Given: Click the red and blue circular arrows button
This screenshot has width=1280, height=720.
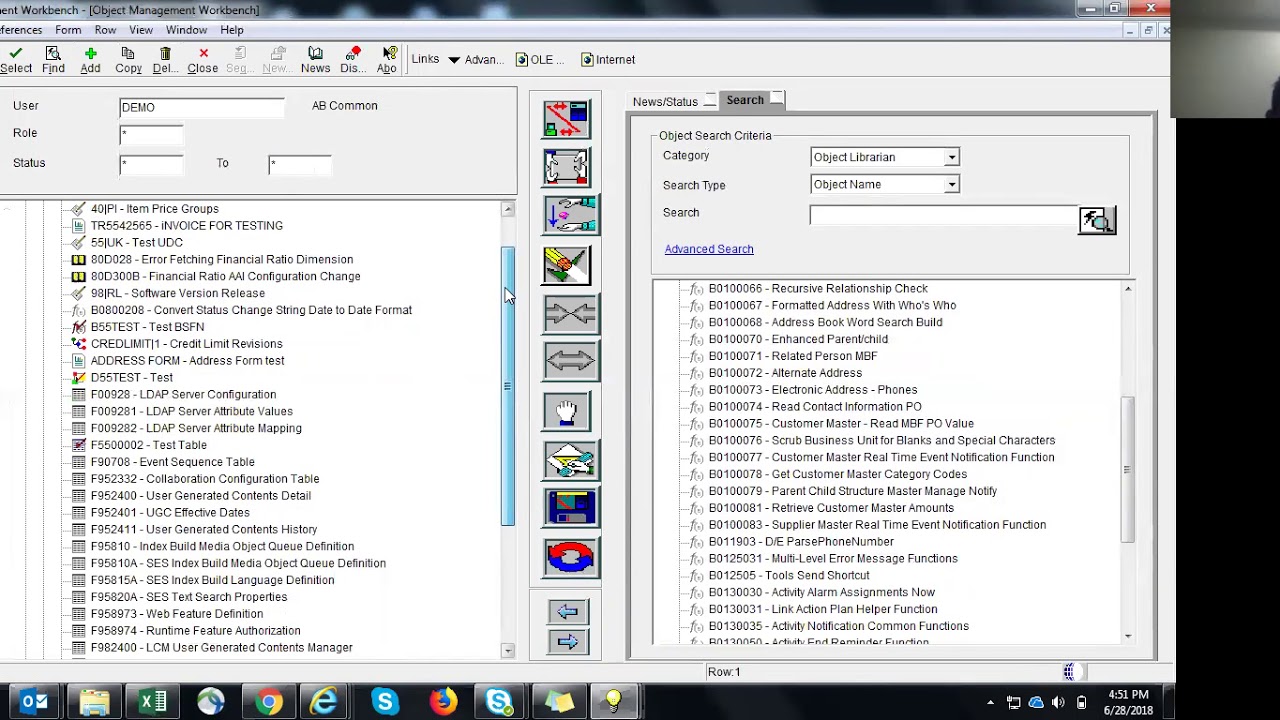Looking at the screenshot, I should [x=570, y=556].
